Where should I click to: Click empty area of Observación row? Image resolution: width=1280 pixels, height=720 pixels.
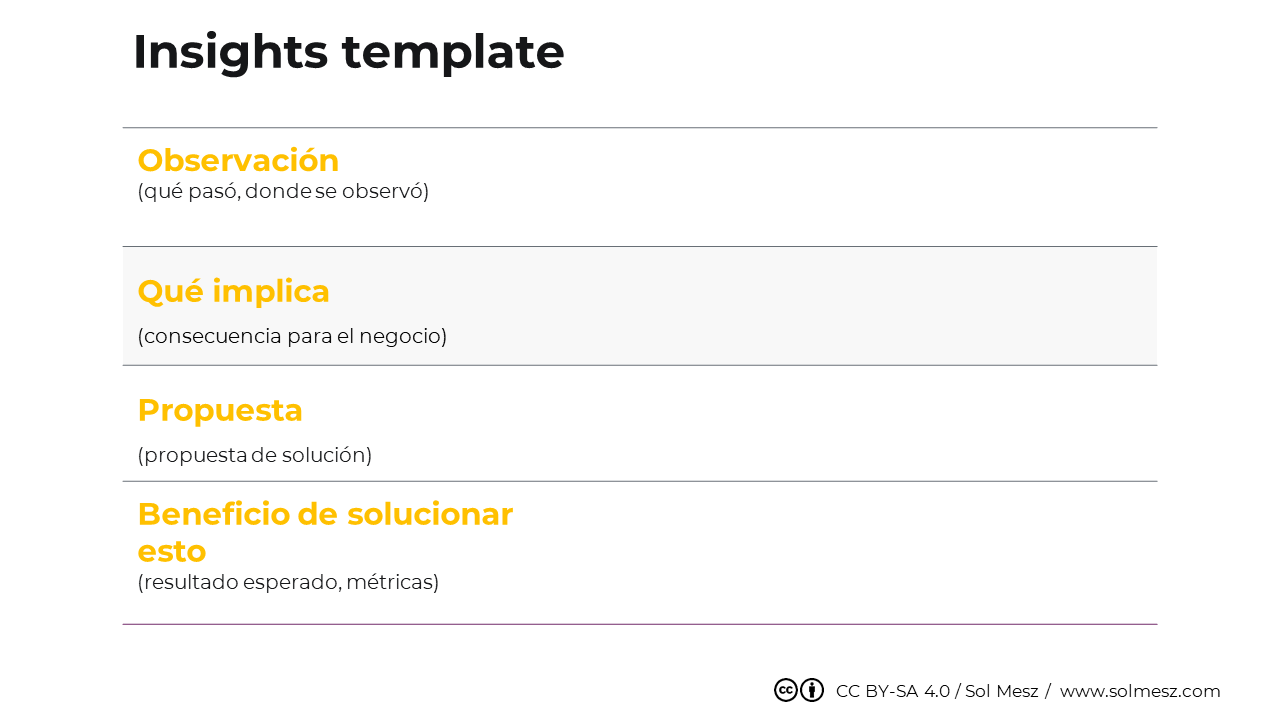coord(800,187)
